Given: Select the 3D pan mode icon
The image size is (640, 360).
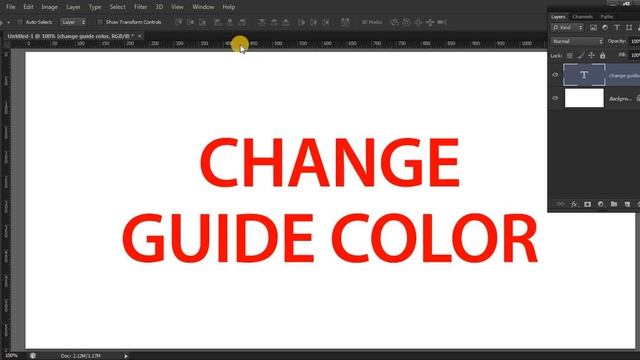Looking at the screenshot, I should (x=418, y=22).
